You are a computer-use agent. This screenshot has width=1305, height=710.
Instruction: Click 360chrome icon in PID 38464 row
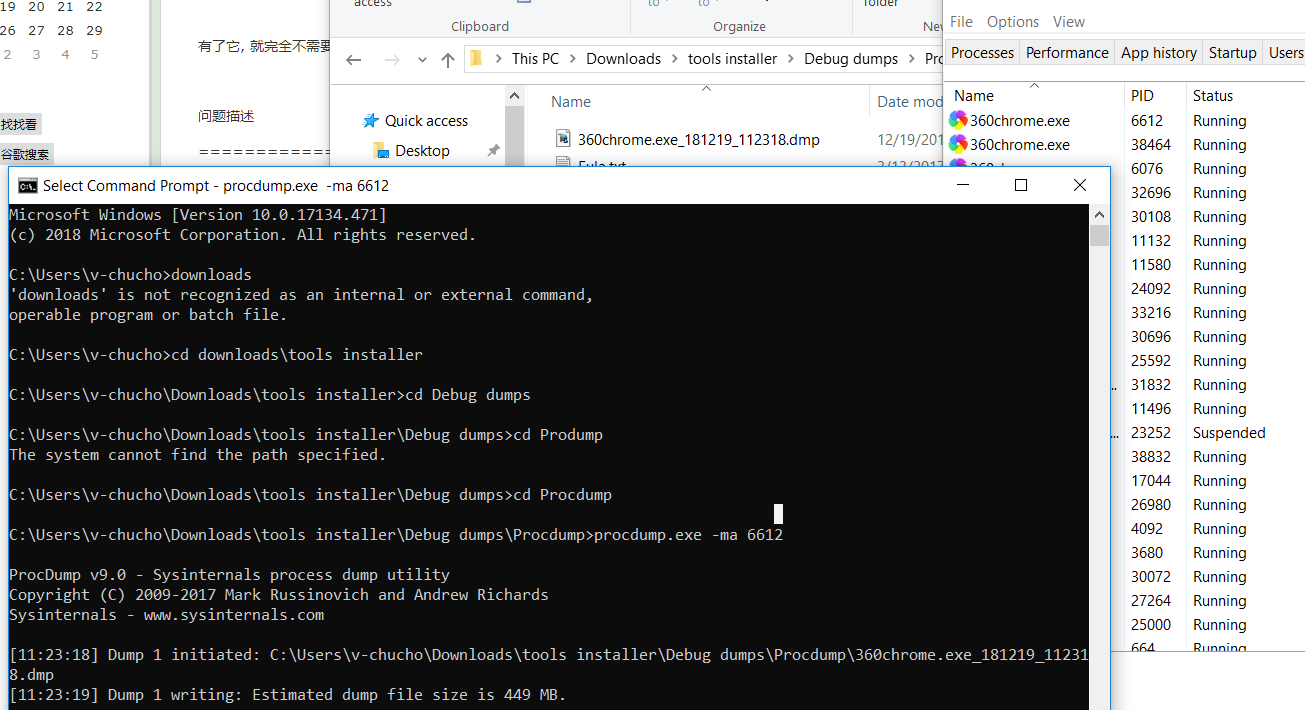point(958,145)
